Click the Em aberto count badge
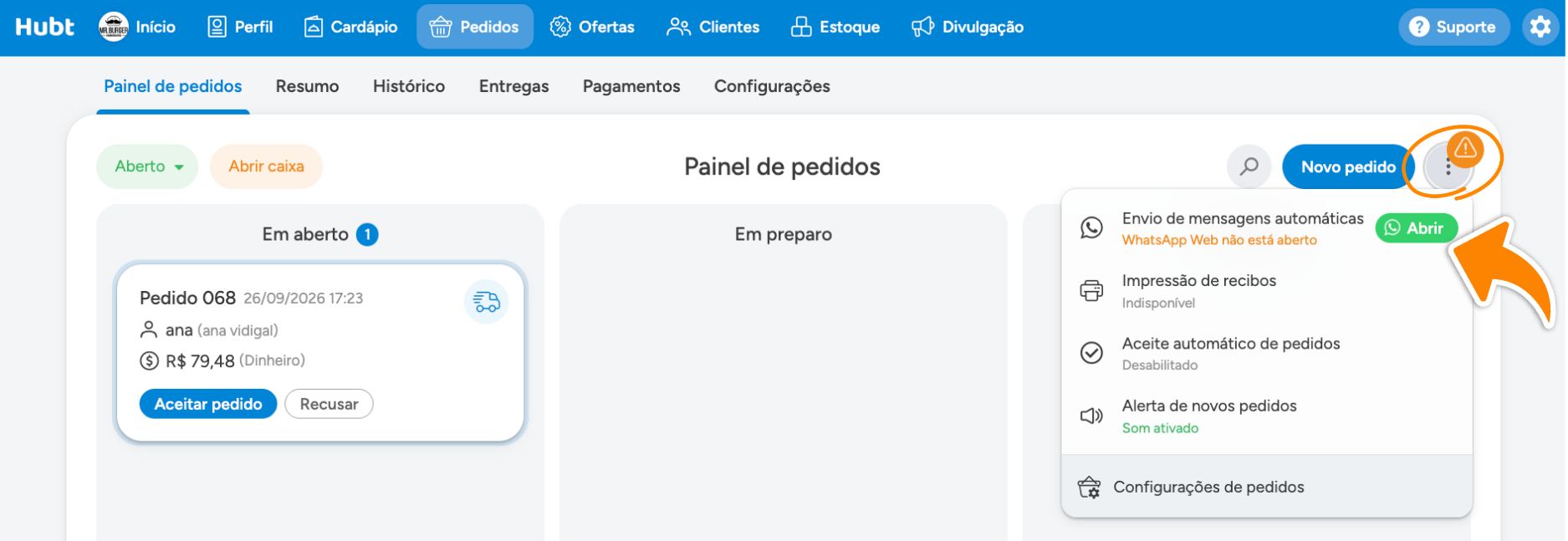The image size is (1568, 541). click(367, 235)
